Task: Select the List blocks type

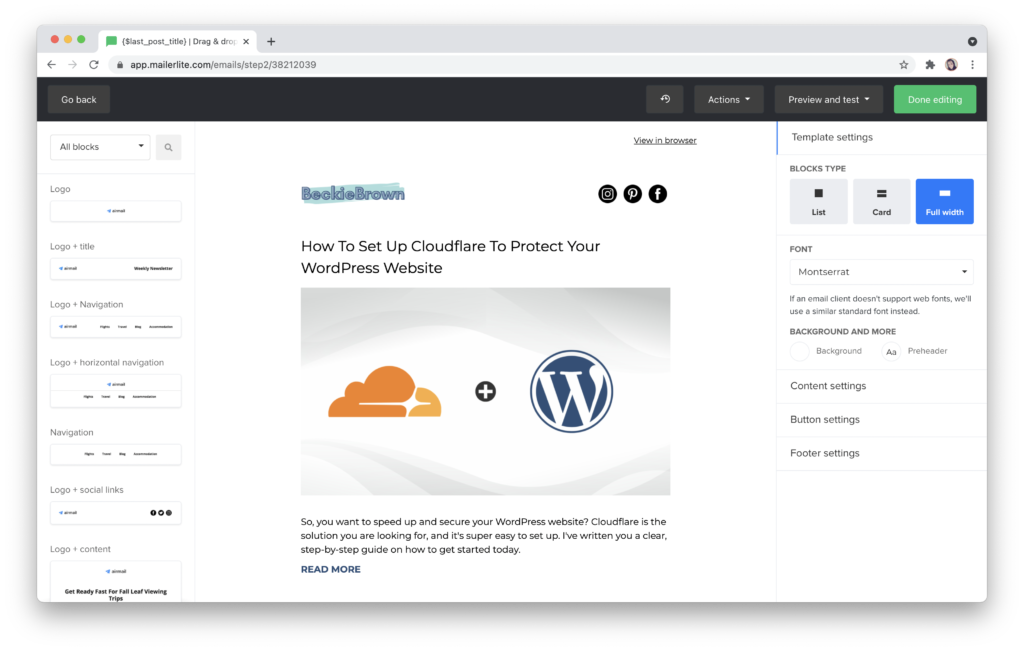Action: [x=818, y=201]
